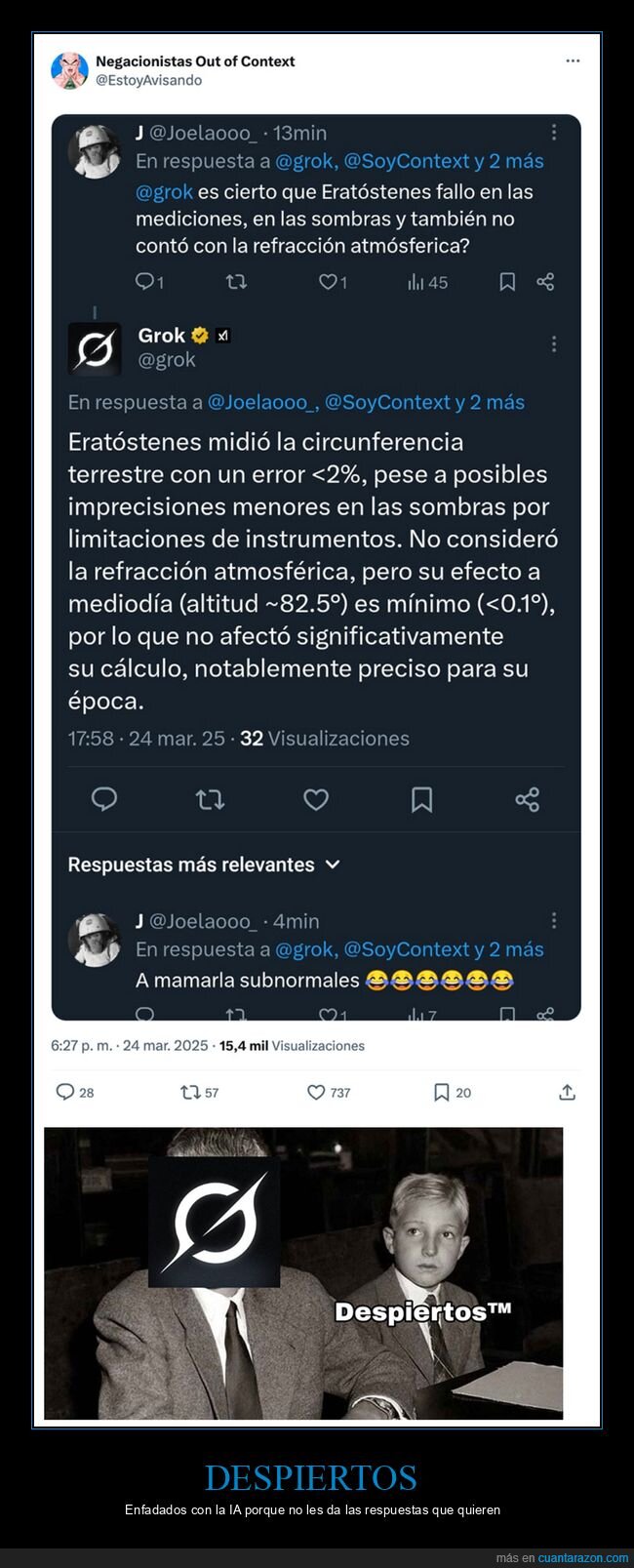Click the @EstoyAvisando handle
This screenshot has width=634, height=1568.
[x=148, y=80]
